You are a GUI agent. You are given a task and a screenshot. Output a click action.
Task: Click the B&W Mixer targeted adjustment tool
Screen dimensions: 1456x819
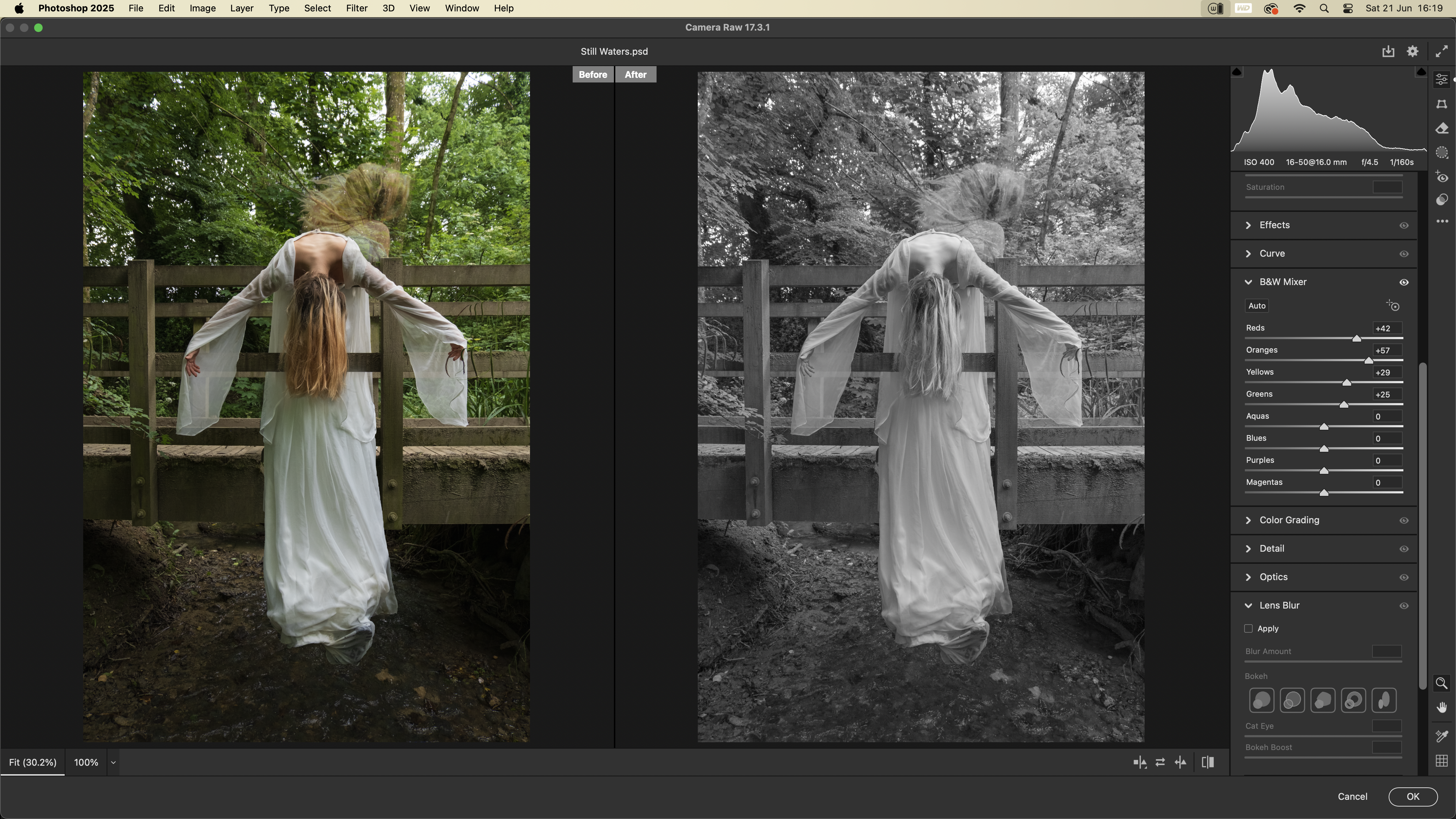(1393, 306)
